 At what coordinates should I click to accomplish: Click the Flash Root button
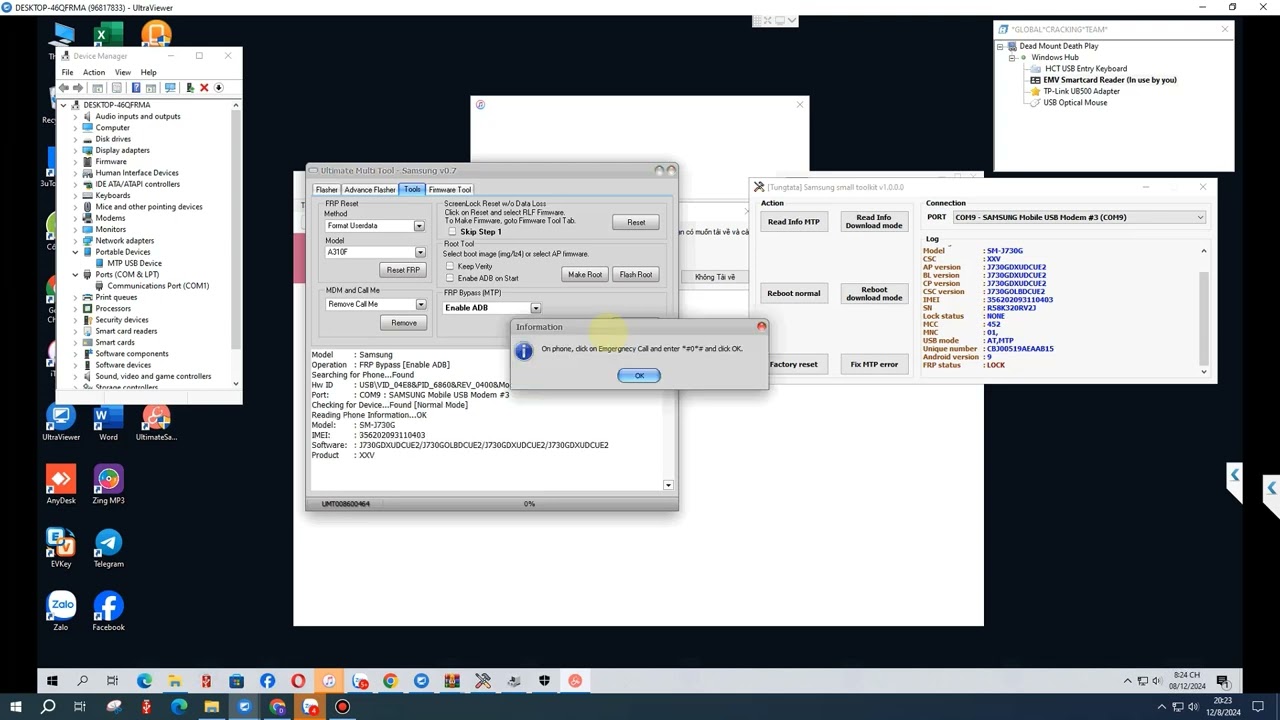(x=636, y=275)
